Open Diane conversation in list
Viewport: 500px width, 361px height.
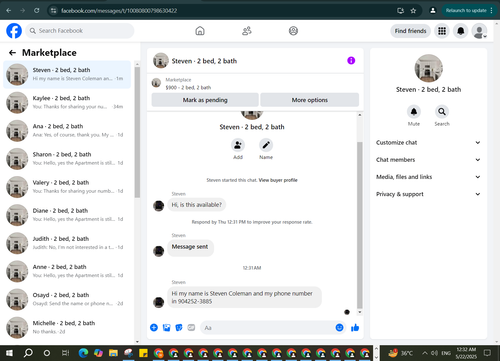coord(67,215)
